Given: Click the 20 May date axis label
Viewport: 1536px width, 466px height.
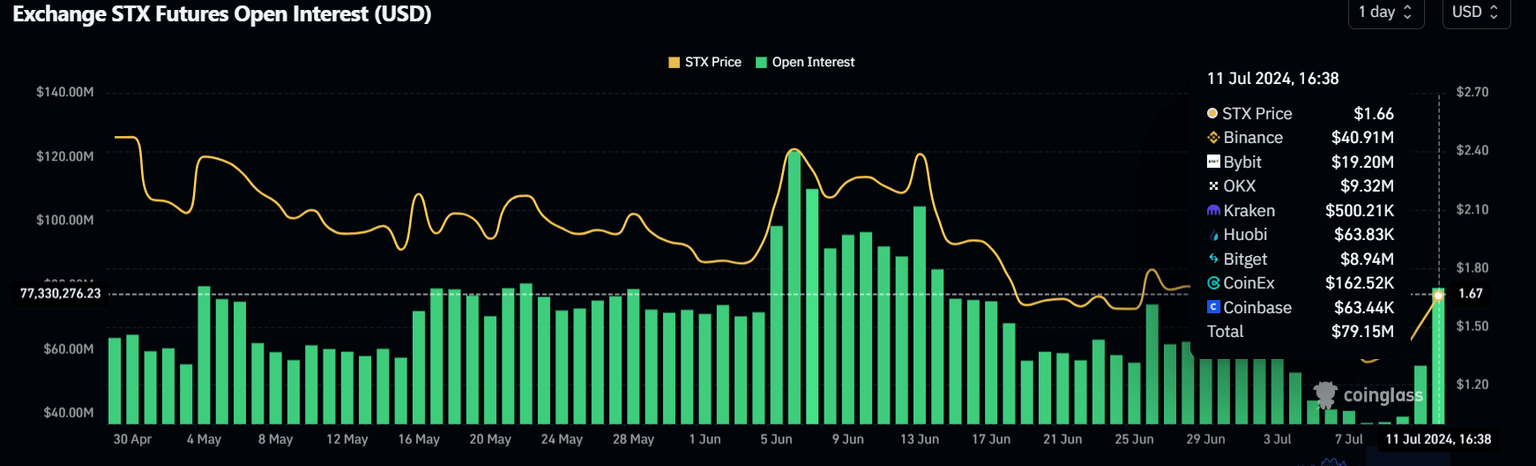Looking at the screenshot, I should point(490,440).
